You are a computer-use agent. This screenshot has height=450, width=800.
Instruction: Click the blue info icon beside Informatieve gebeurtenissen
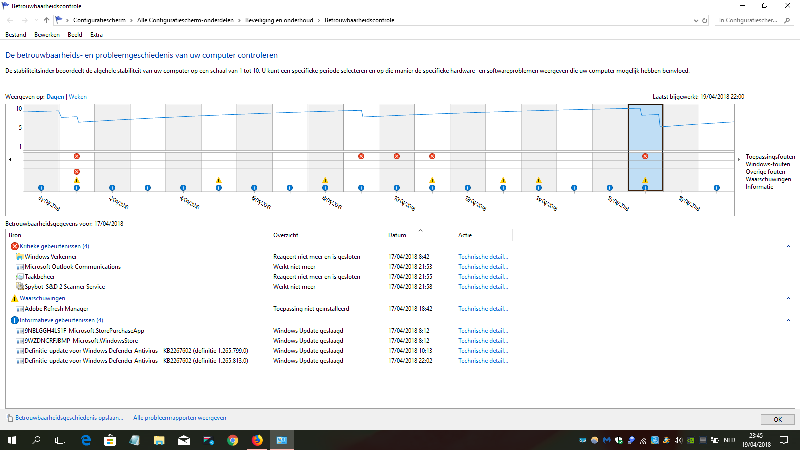coord(14,320)
